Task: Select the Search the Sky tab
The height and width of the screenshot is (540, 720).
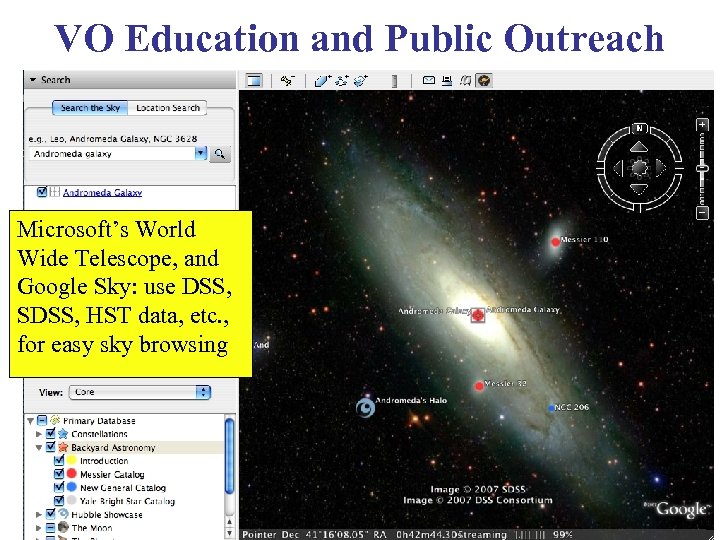Action: [90, 108]
